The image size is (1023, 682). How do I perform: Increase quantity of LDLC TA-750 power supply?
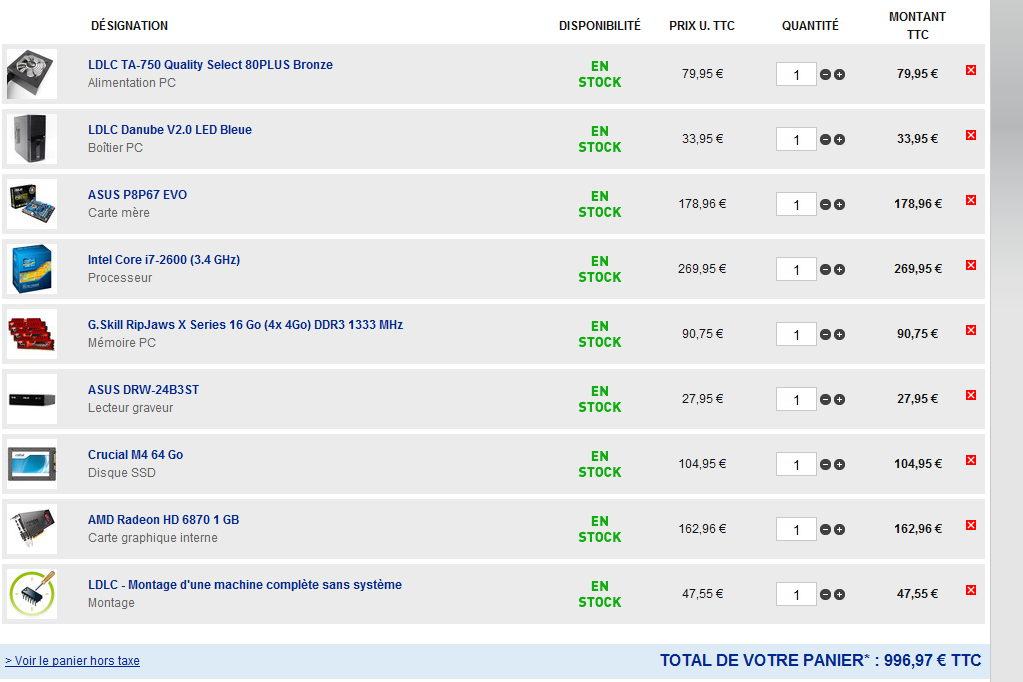[x=840, y=74]
